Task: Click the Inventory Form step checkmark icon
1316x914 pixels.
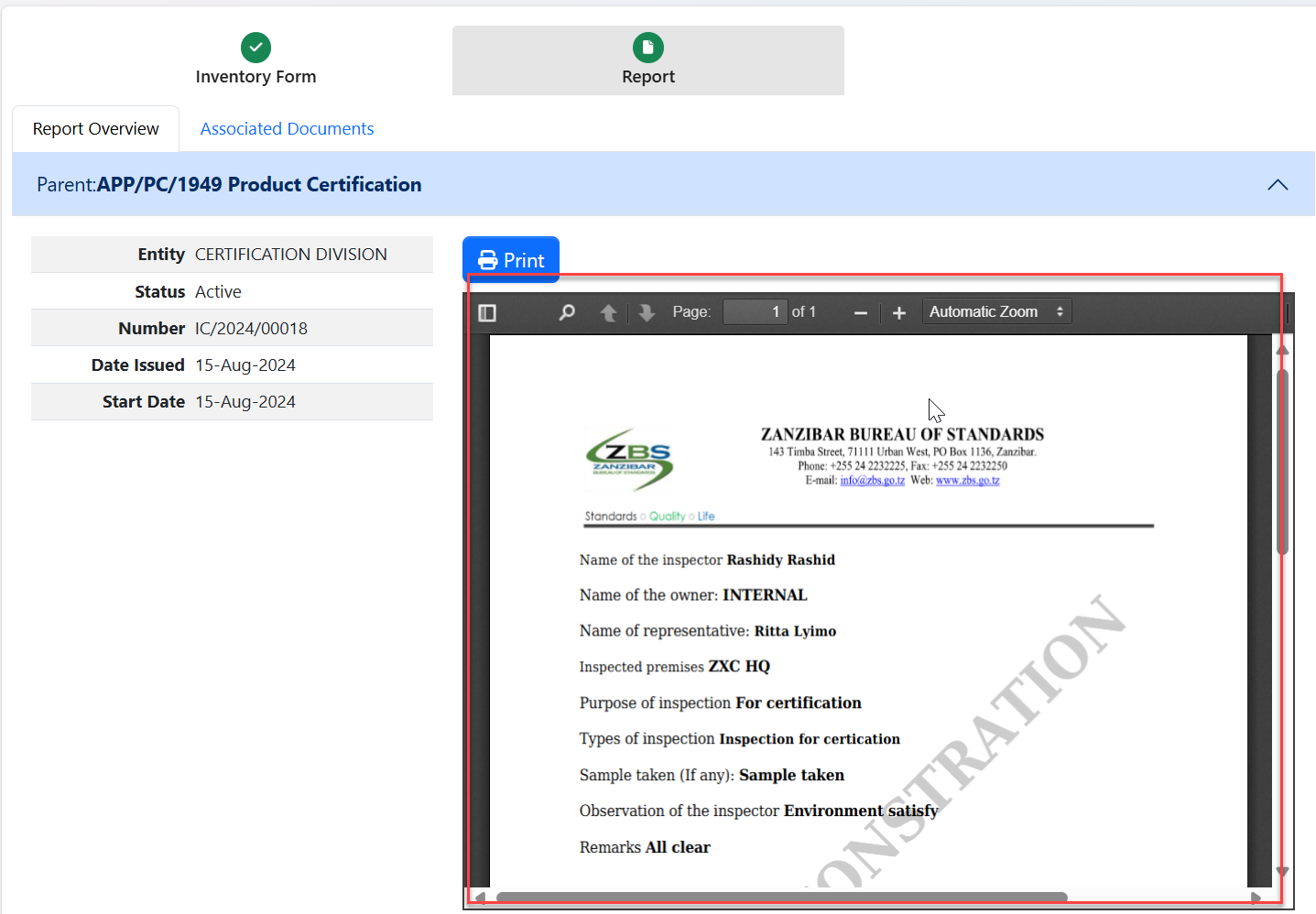Action: pyautogui.click(x=256, y=48)
